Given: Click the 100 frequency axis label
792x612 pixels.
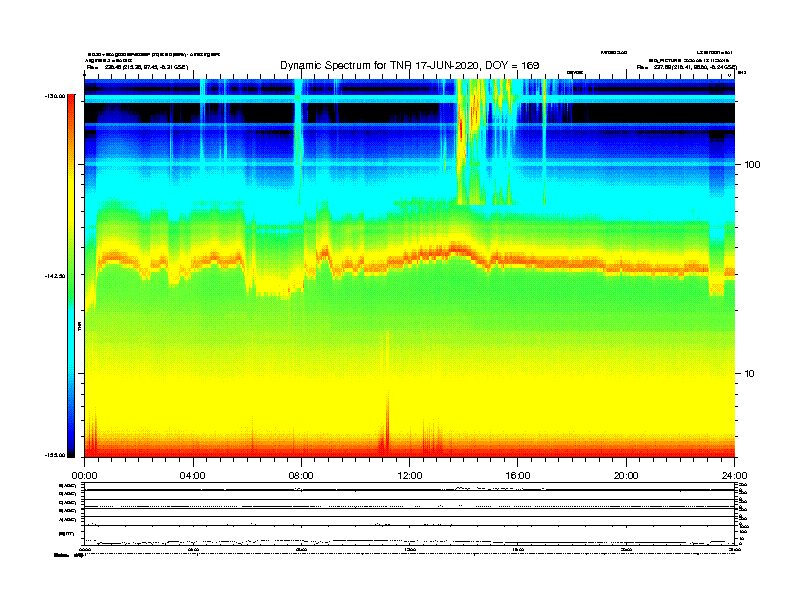Looking at the screenshot, I should (x=752, y=165).
